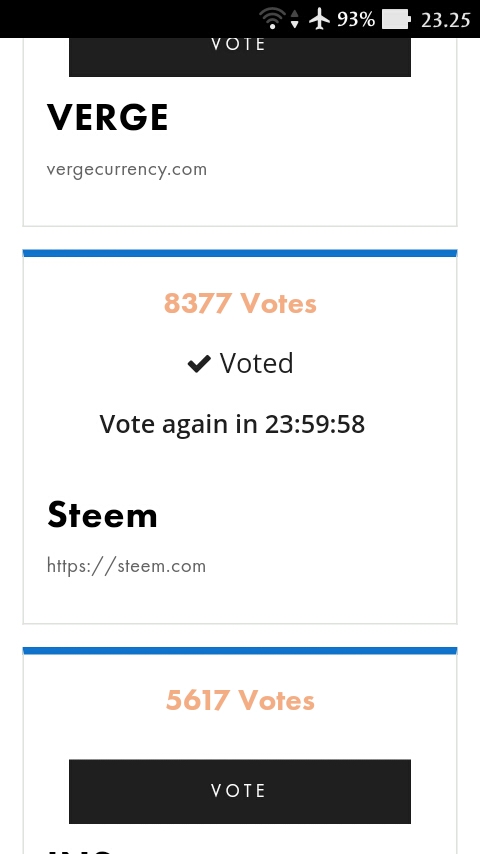Tap the Wi-Fi status icon

click(272, 19)
